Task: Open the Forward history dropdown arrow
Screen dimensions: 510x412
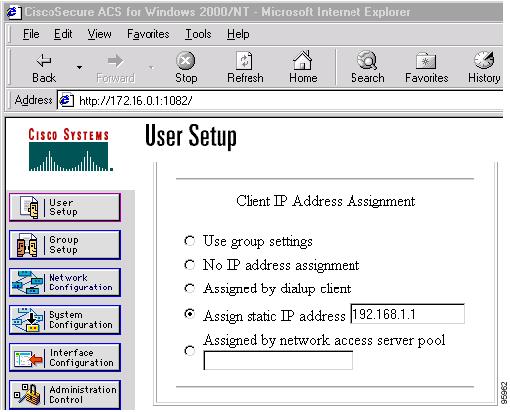Action: [152, 68]
